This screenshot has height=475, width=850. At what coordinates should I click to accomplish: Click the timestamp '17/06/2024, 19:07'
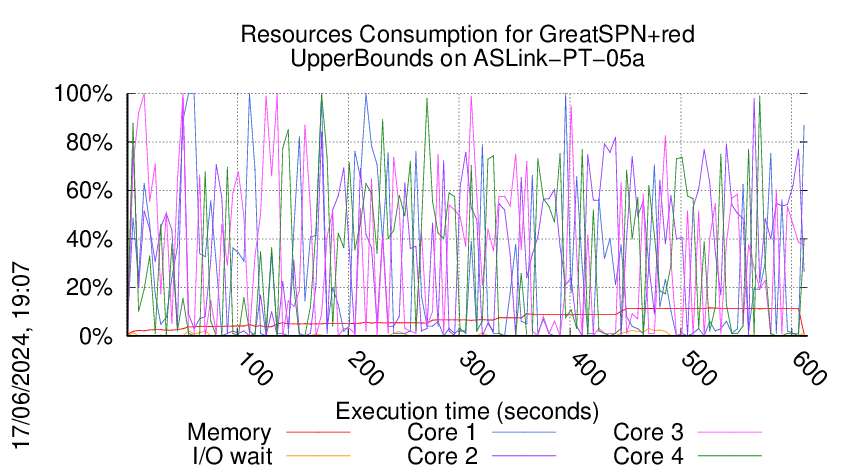(x=21, y=356)
